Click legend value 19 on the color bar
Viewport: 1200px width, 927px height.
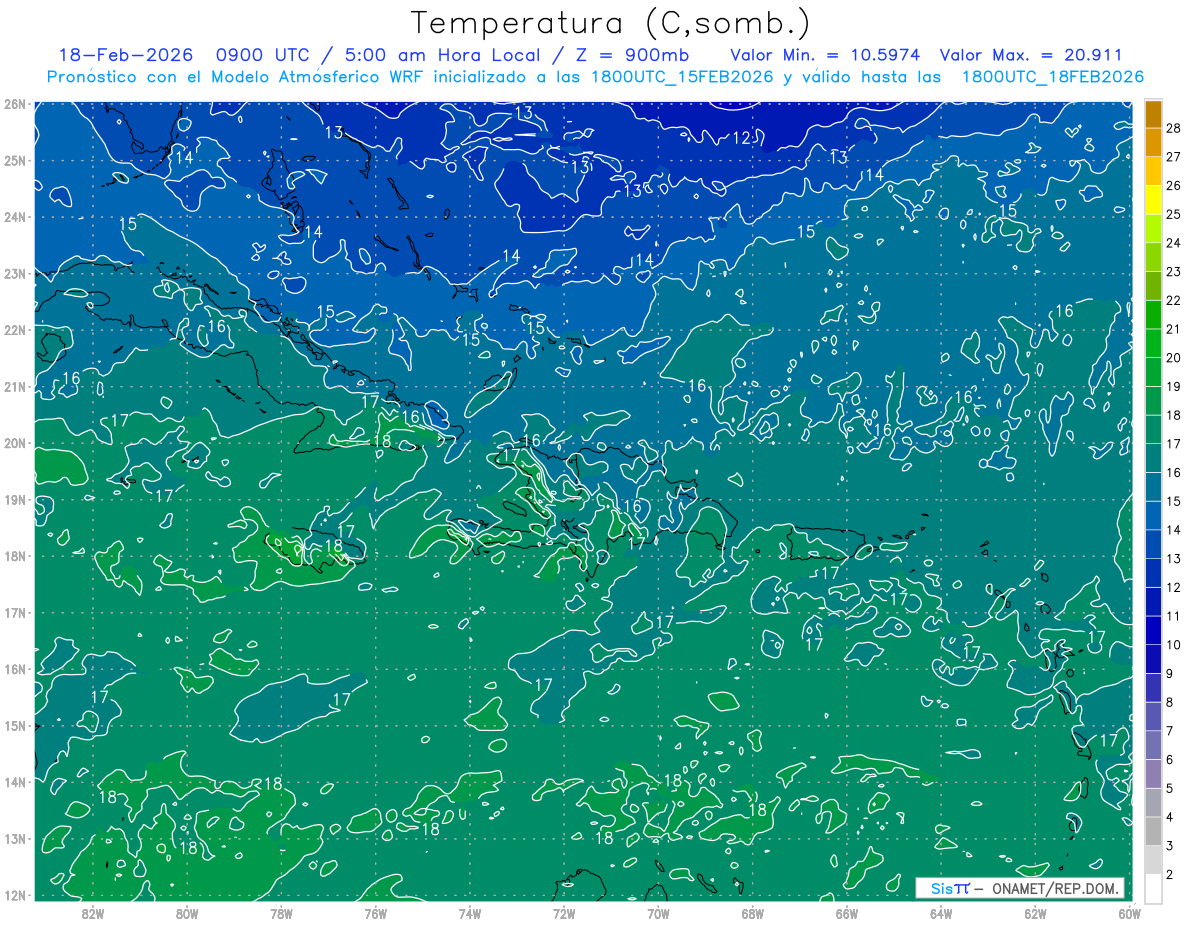1174,386
